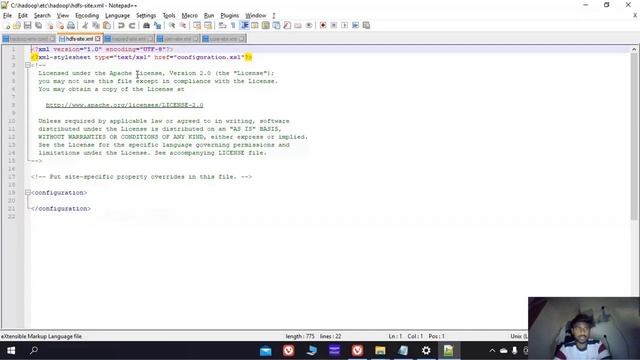Screen dimensions: 640x360
Task: Click the save recorded macro icon
Action: pos(366,25)
